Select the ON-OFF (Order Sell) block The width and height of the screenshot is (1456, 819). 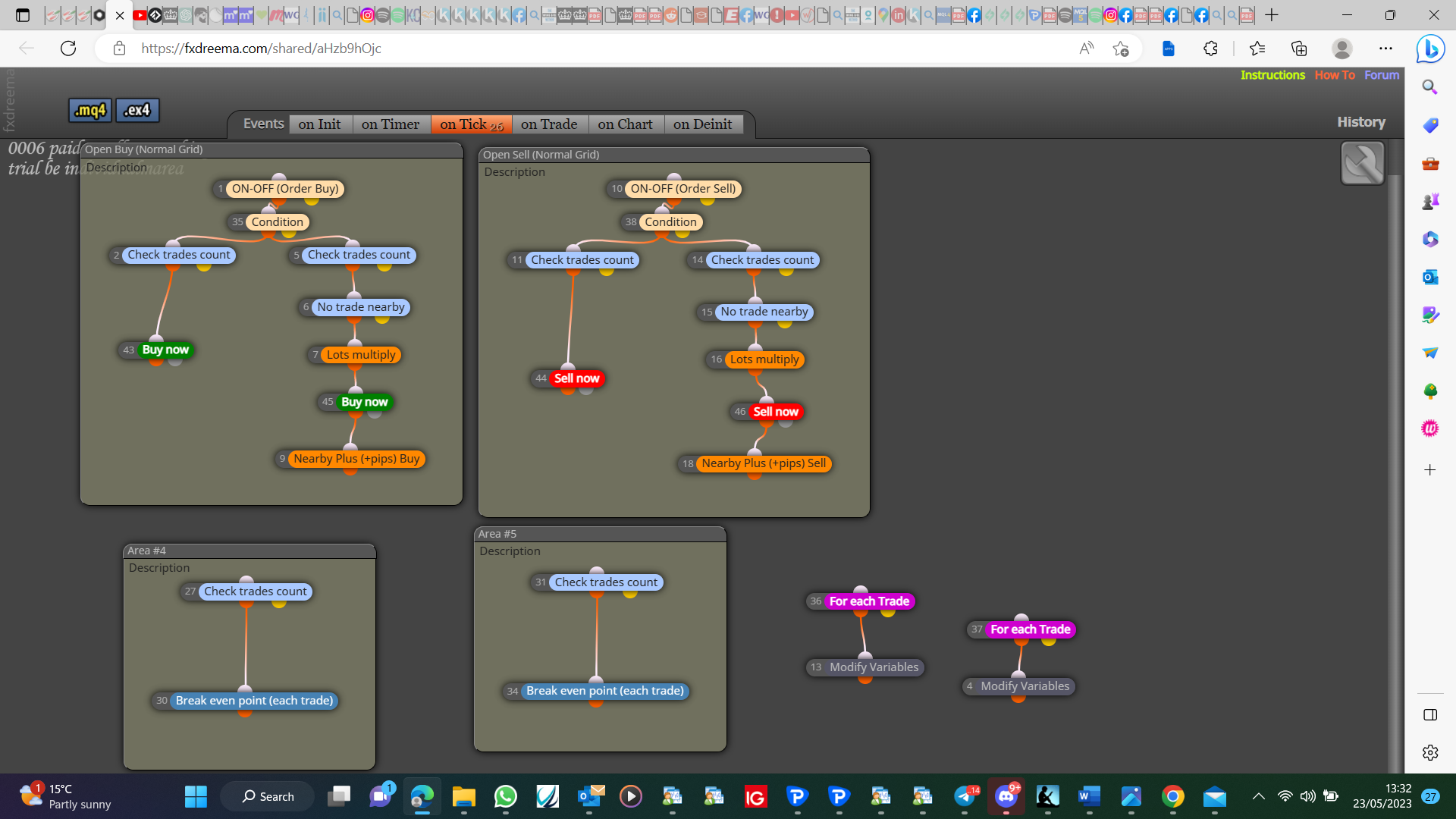682,189
